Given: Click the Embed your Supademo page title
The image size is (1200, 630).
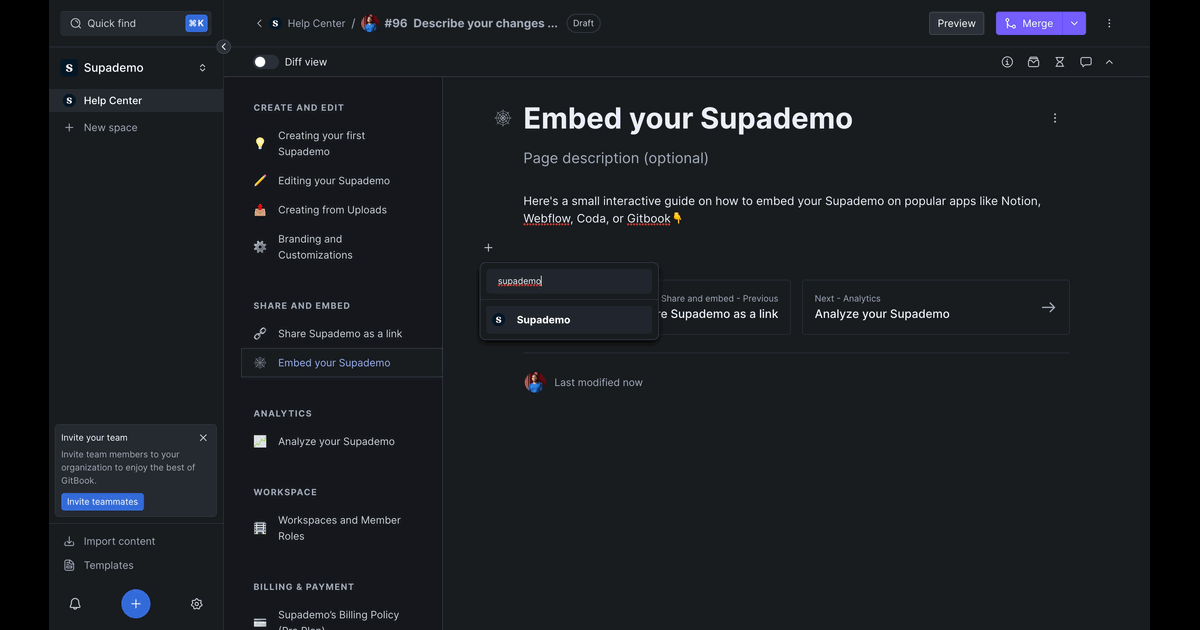Looking at the screenshot, I should pos(688,118).
